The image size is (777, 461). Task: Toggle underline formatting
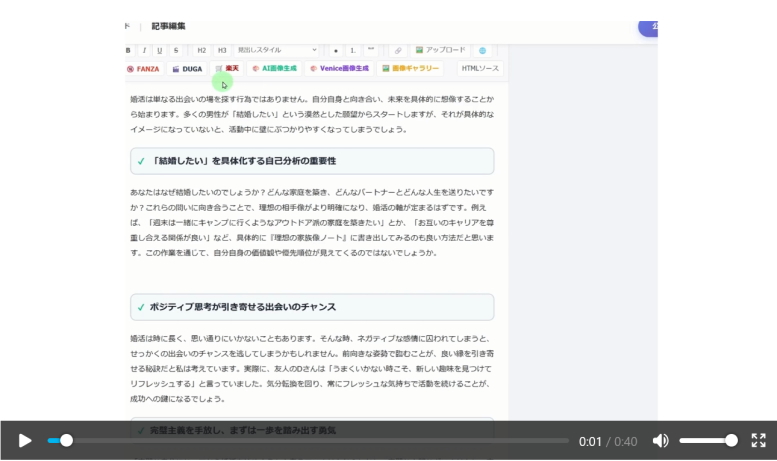point(160,50)
